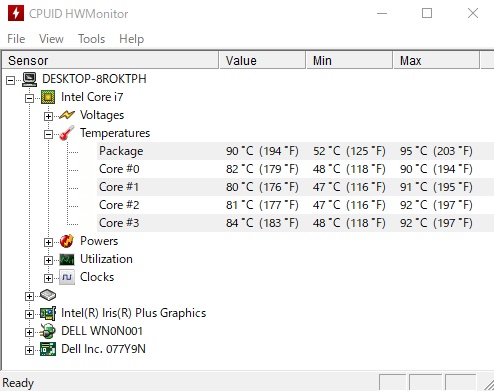This screenshot has height=391, width=494.
Task: Click Core #0 max 90 °C (194 °F)
Action: [436, 169]
